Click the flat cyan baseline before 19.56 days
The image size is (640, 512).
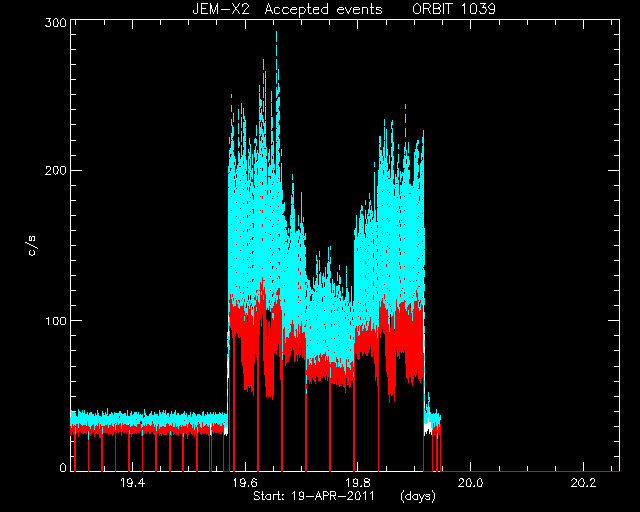point(149,418)
